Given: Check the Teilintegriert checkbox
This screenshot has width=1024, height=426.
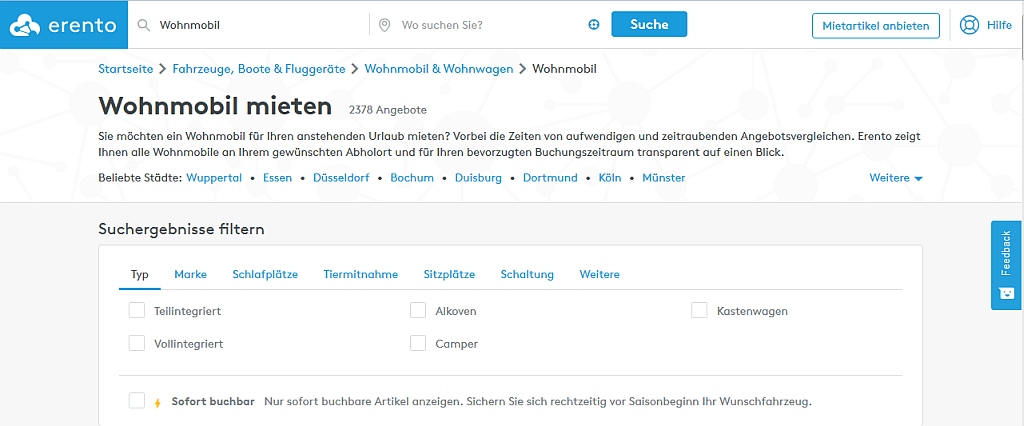Looking at the screenshot, I should click(x=137, y=311).
